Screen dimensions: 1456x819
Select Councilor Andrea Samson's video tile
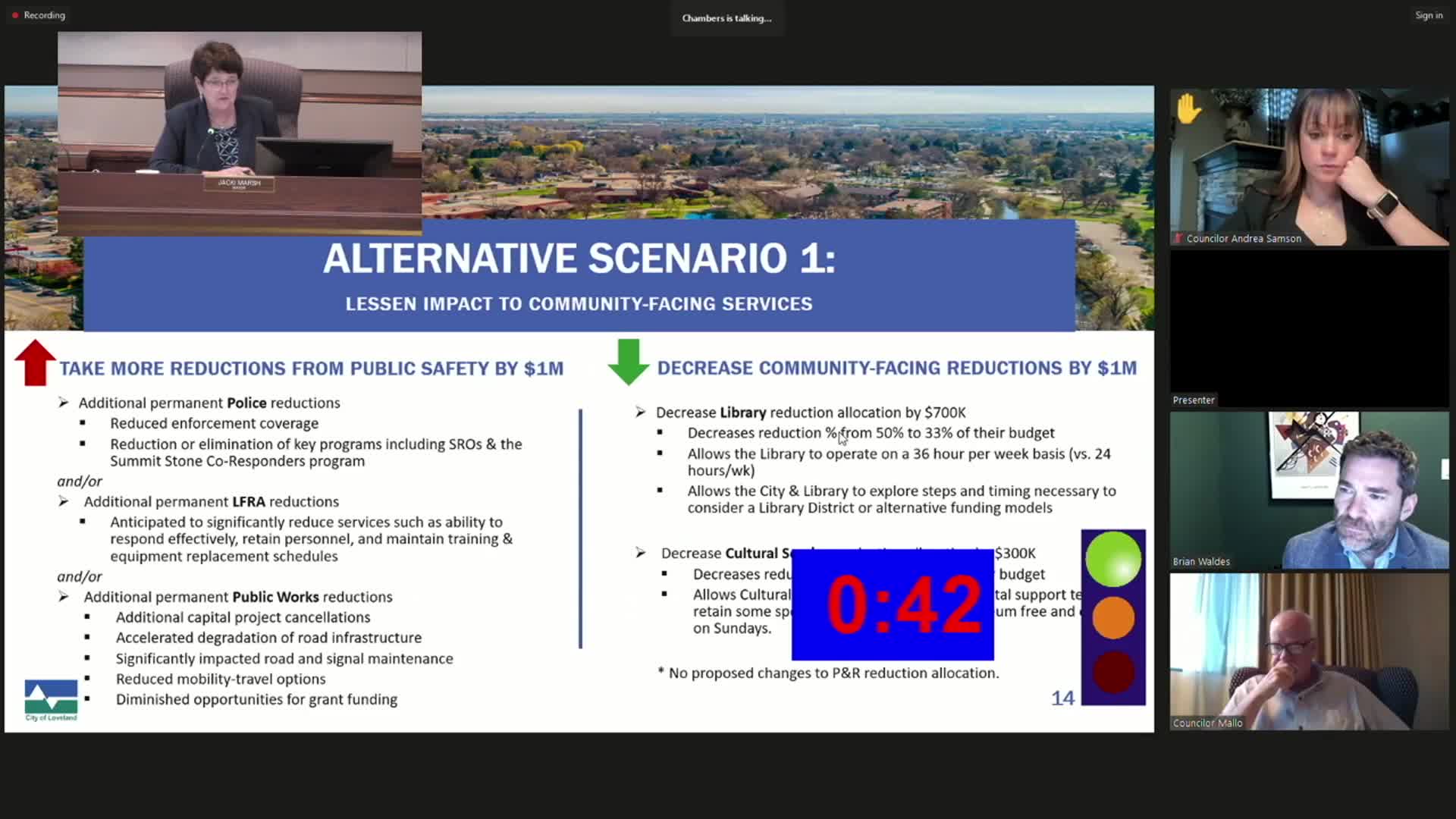pos(1309,167)
